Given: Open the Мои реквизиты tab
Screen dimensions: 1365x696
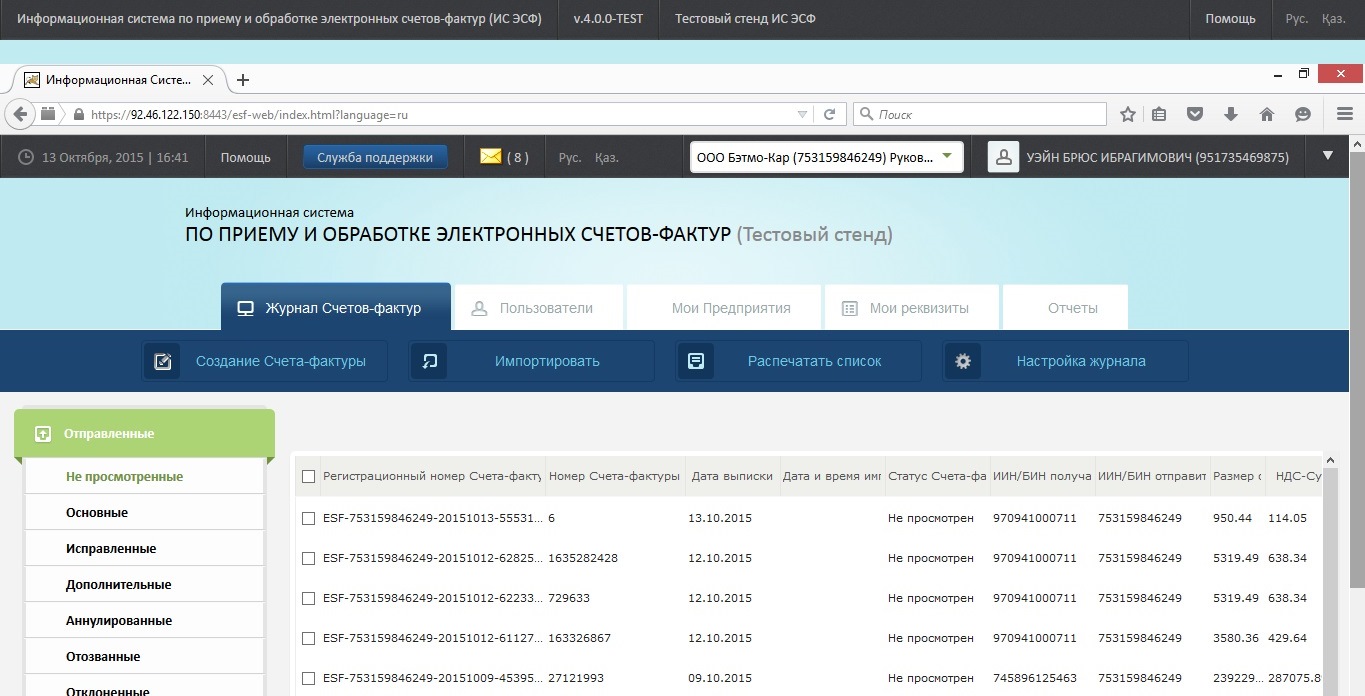Looking at the screenshot, I should click(x=911, y=308).
